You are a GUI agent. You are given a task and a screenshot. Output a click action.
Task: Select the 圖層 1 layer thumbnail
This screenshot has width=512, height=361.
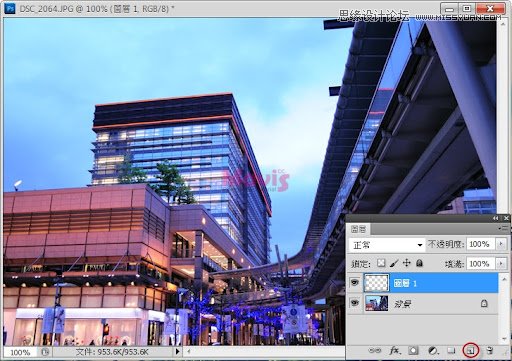tap(376, 283)
